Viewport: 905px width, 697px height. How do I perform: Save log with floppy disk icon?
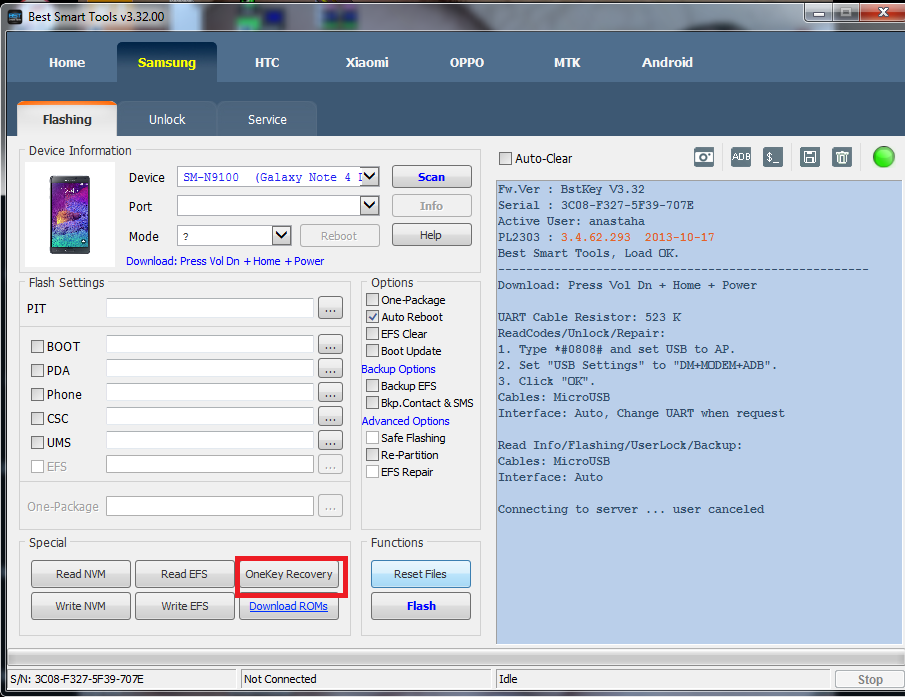pos(810,157)
